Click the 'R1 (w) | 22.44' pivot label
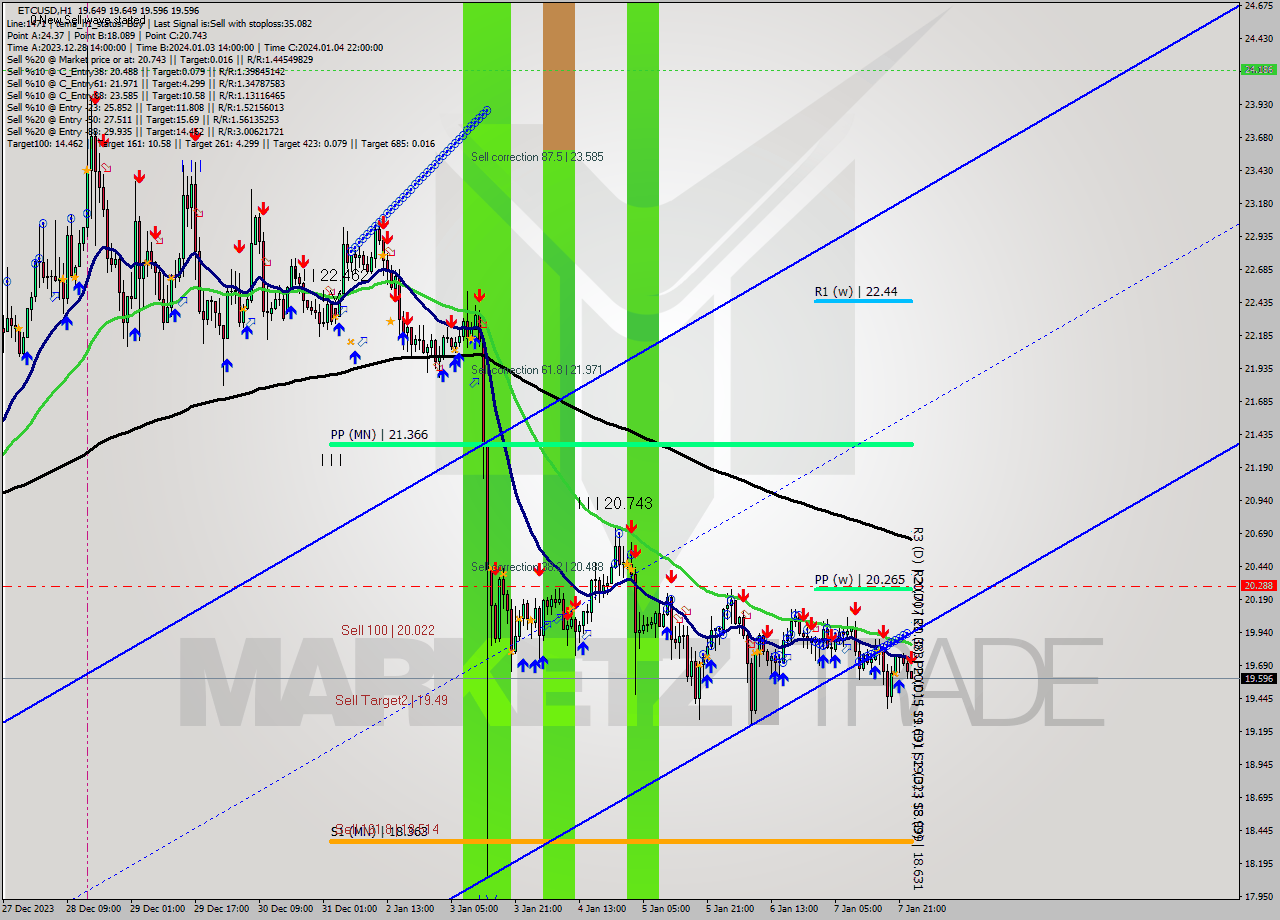This screenshot has height=920, width=1280. pos(855,292)
